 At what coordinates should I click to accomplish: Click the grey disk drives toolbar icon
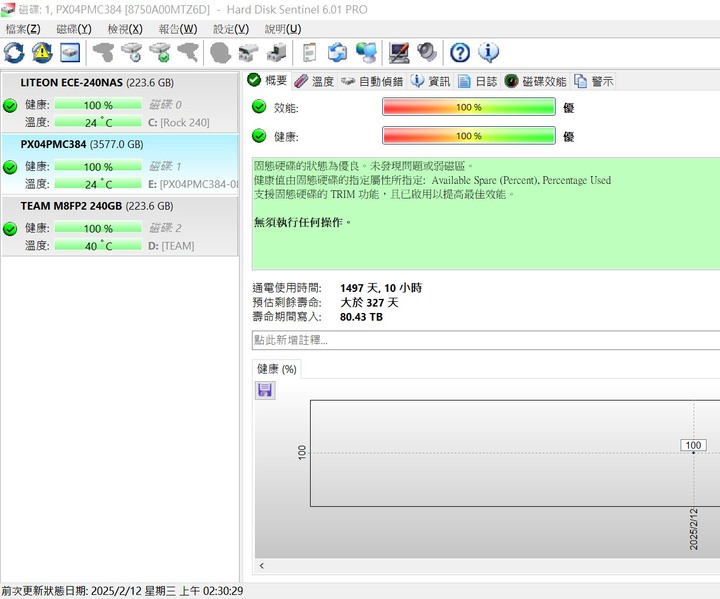(x=248, y=52)
